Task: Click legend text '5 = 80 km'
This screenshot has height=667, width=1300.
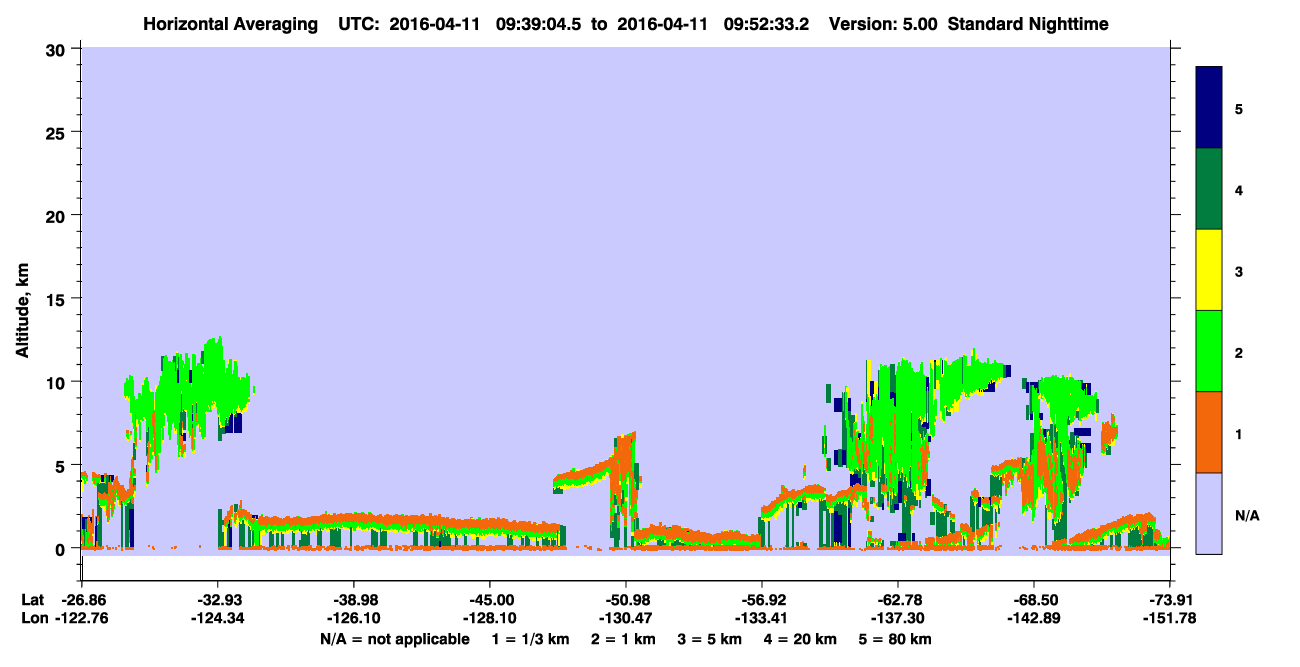Action: pos(896,639)
